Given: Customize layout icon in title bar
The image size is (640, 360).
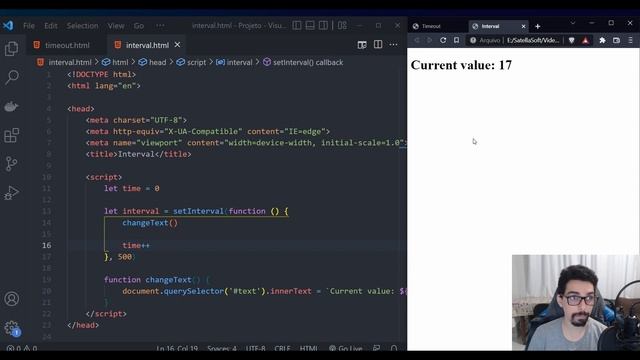Looking at the screenshot, I should (342, 25).
